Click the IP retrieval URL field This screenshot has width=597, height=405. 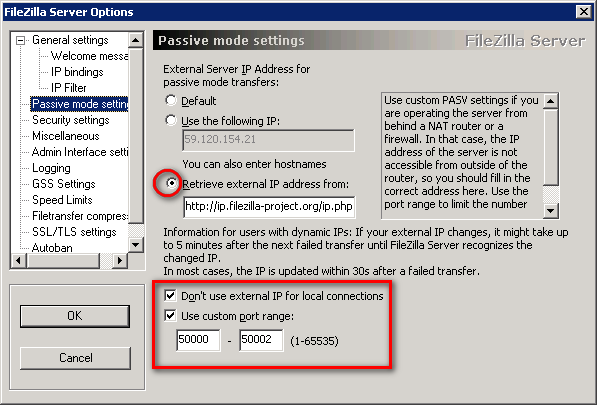(x=269, y=207)
